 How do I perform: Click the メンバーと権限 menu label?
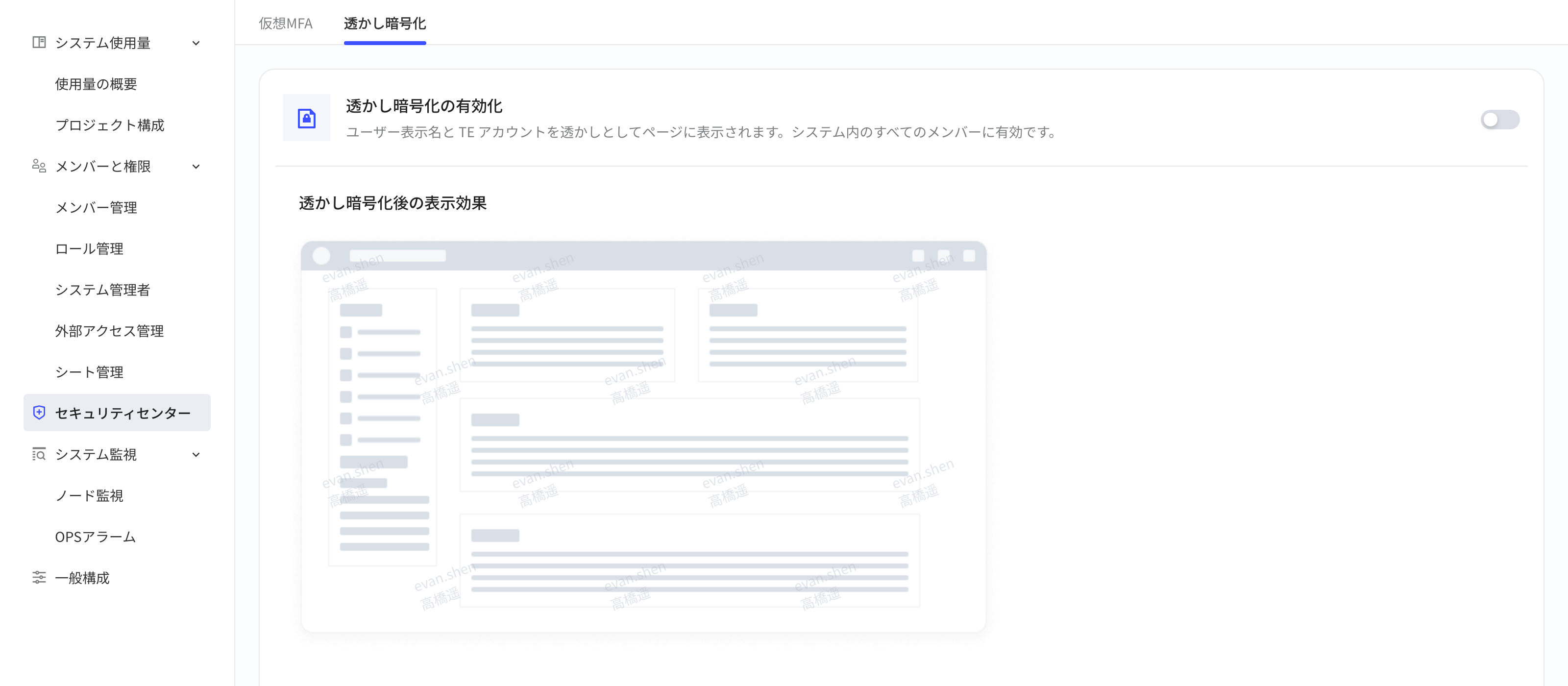point(103,166)
